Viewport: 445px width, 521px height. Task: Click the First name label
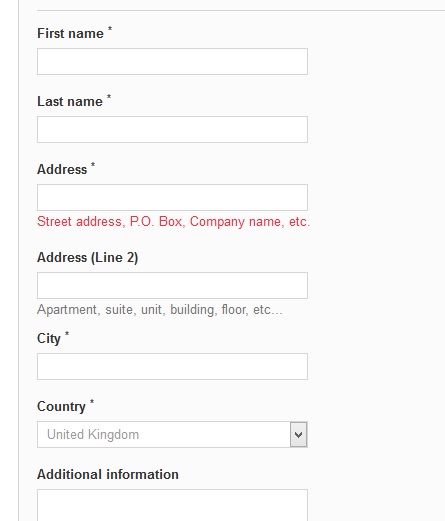point(70,33)
